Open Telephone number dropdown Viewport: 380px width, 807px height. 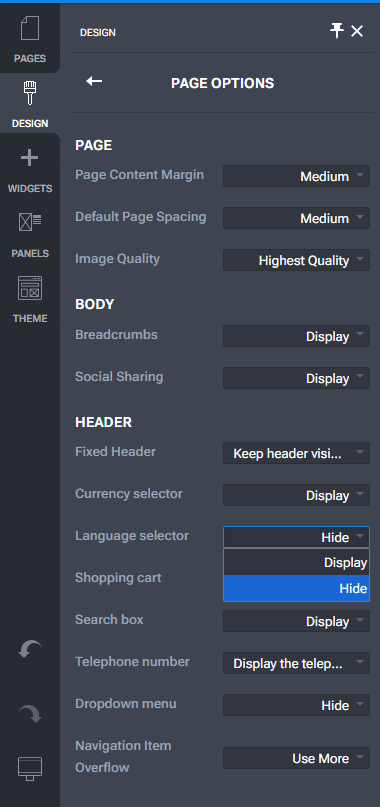pos(296,663)
